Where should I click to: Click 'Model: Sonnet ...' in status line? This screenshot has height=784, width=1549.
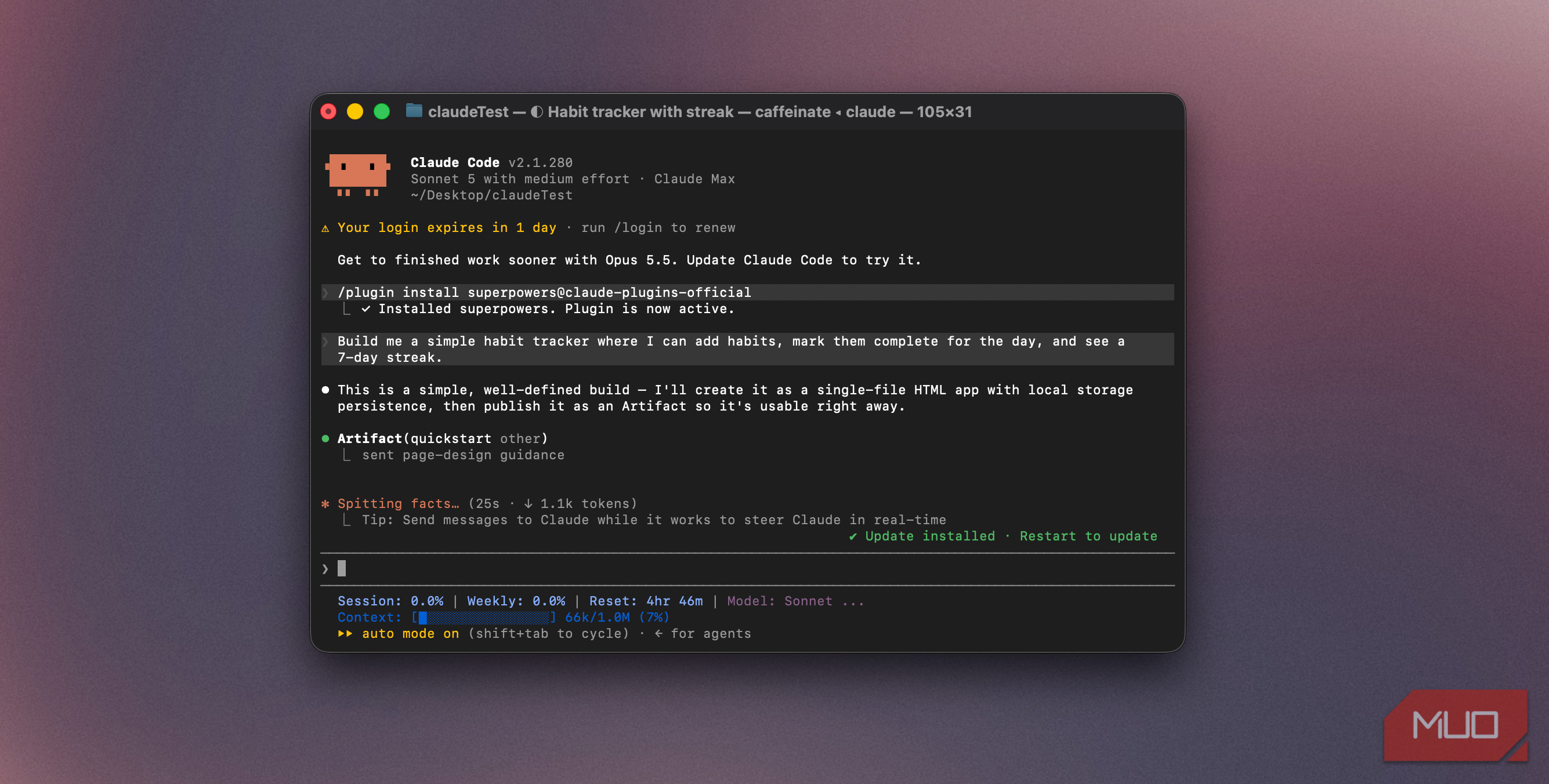tap(795, 601)
